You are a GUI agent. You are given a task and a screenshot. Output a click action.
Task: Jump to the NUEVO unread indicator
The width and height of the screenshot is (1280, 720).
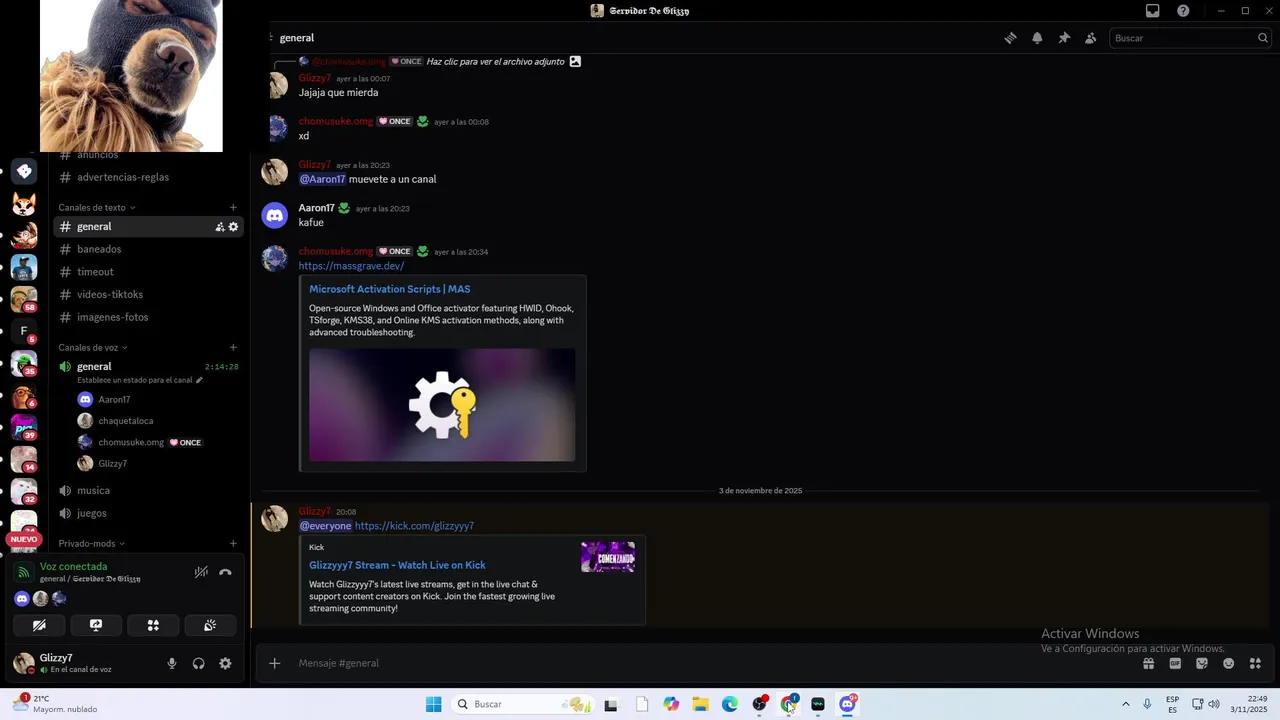(x=24, y=539)
